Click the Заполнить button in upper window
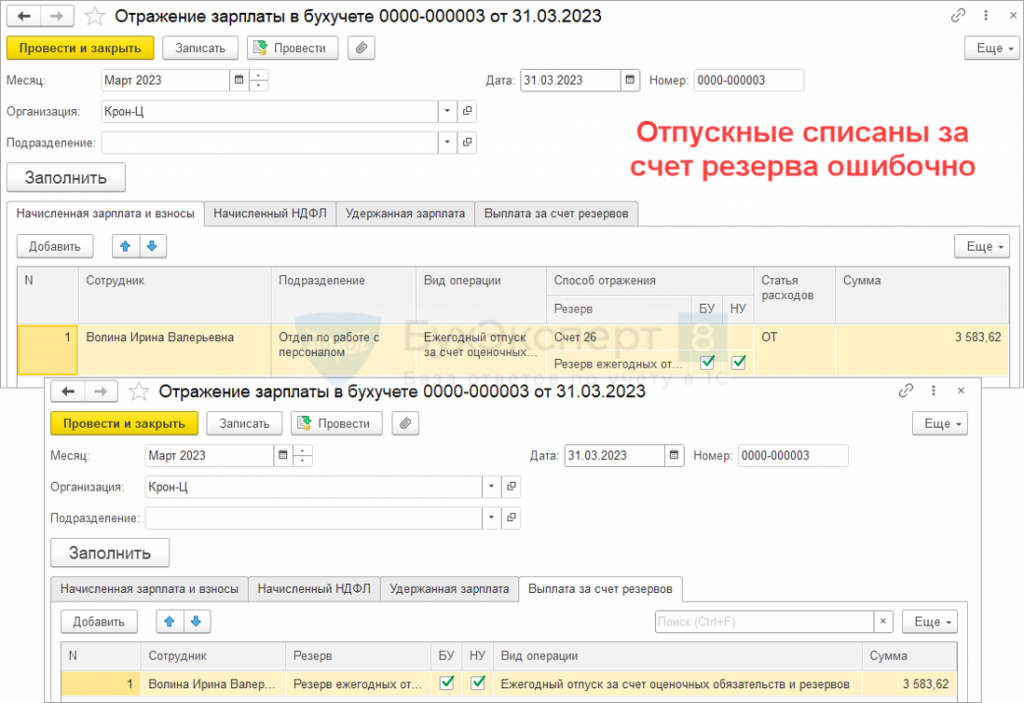This screenshot has height=703, width=1024. 66,177
